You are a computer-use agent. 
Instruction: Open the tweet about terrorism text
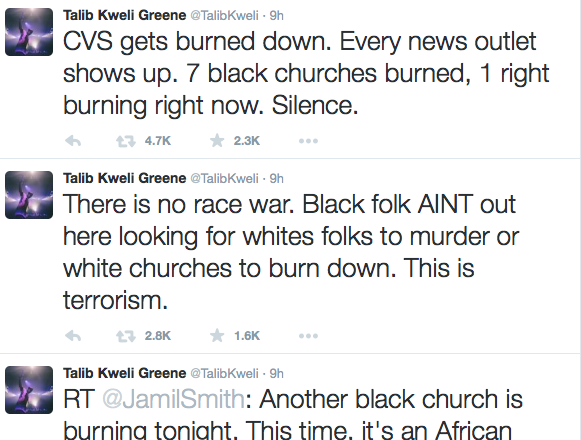pos(291,252)
